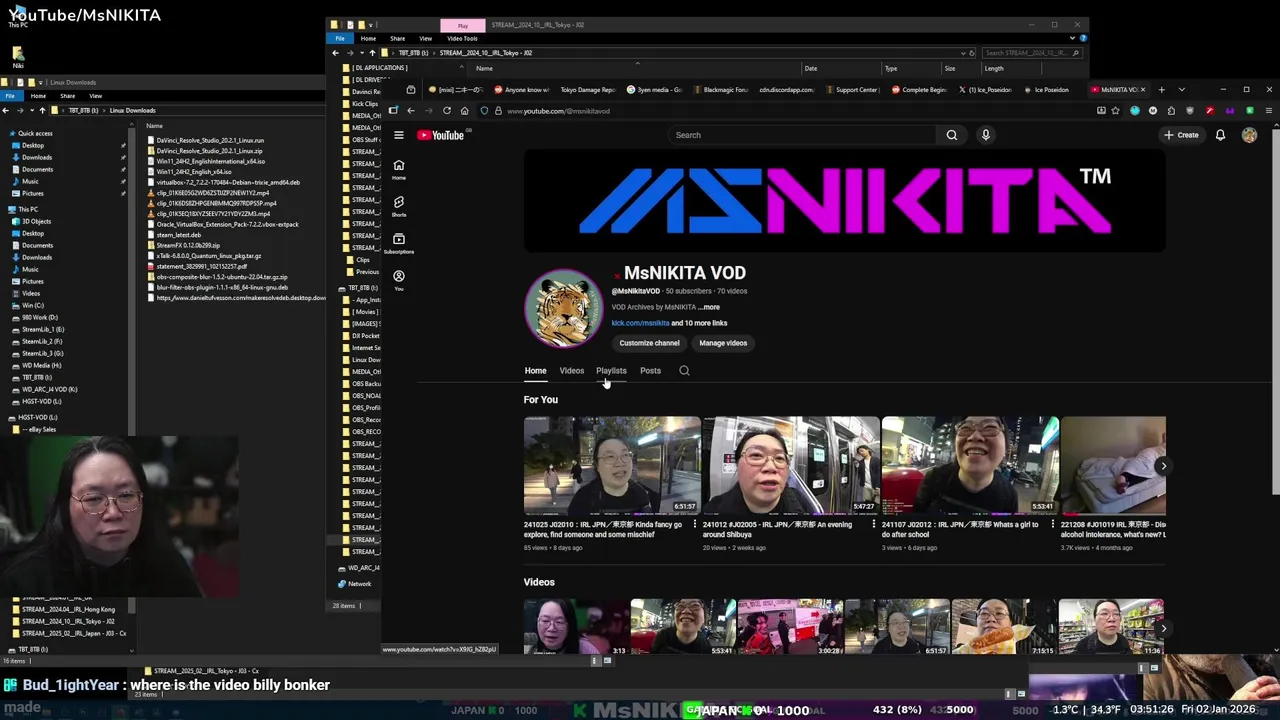Open File menu in STREAM_2024_10 Explorer window
Screen dimensions: 1280x720
pyautogui.click(x=340, y=38)
